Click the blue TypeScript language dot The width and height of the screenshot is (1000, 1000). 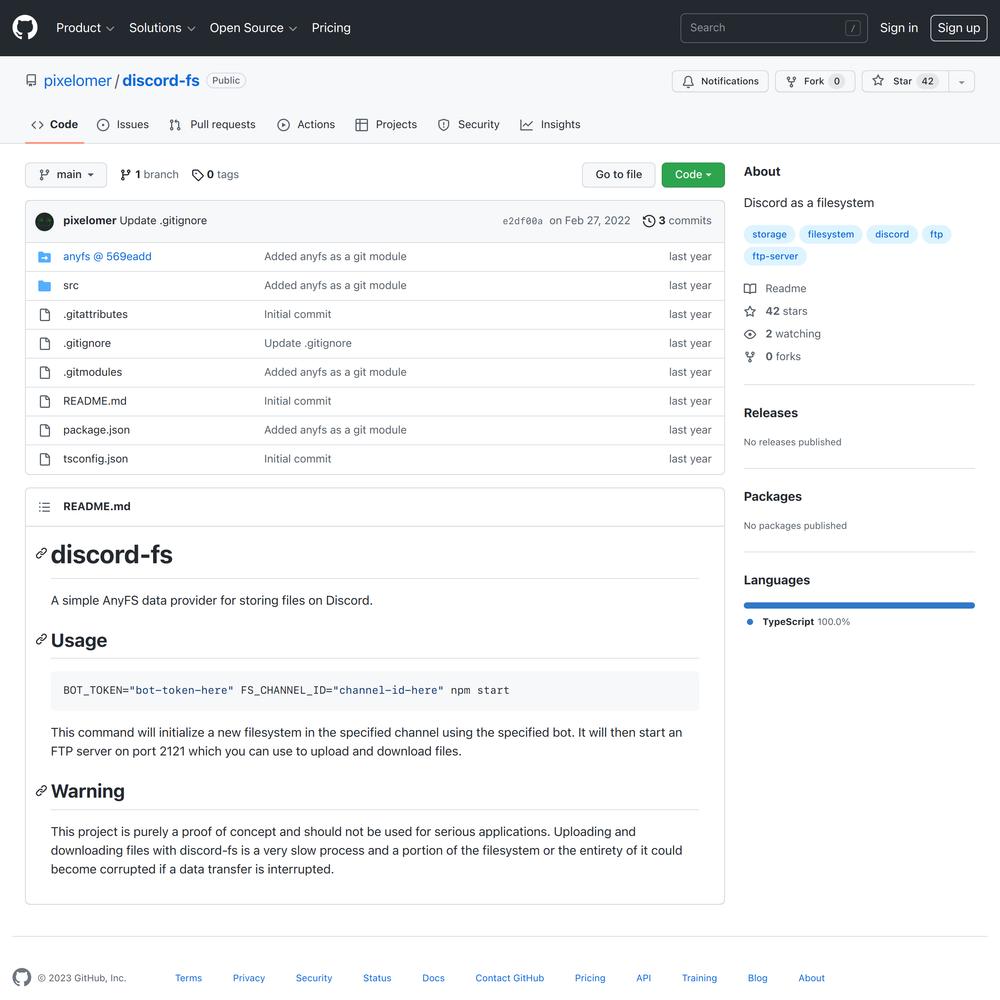(750, 622)
